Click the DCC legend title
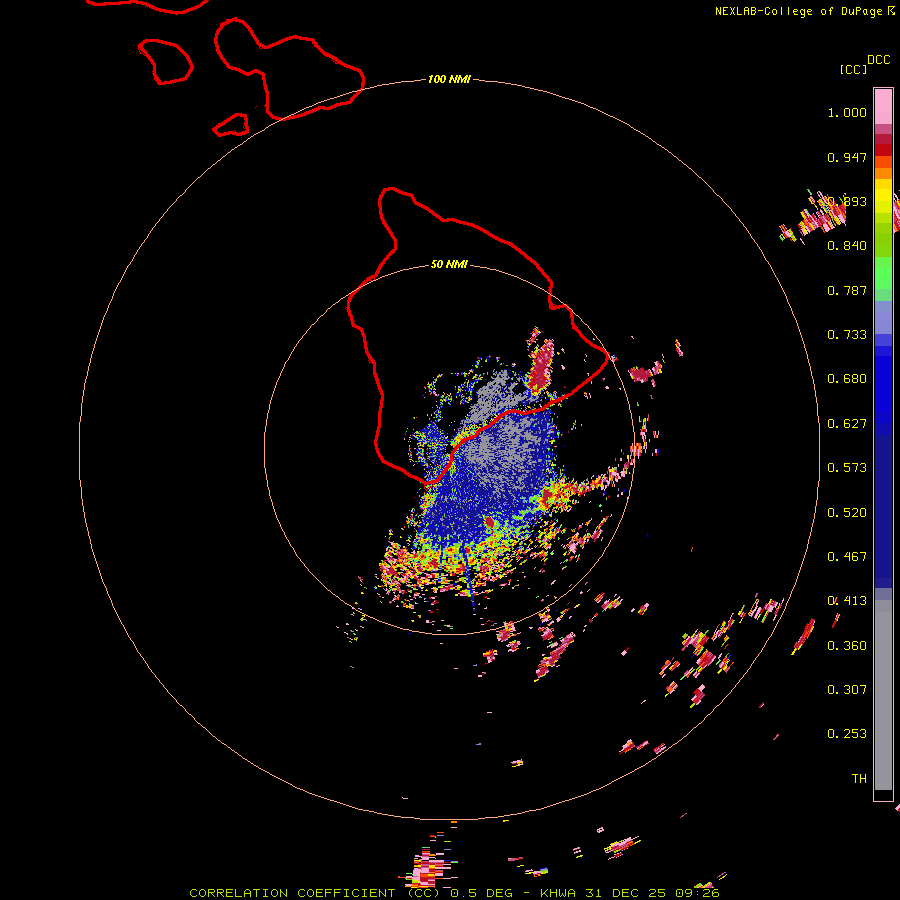The height and width of the screenshot is (900, 900). (x=879, y=60)
